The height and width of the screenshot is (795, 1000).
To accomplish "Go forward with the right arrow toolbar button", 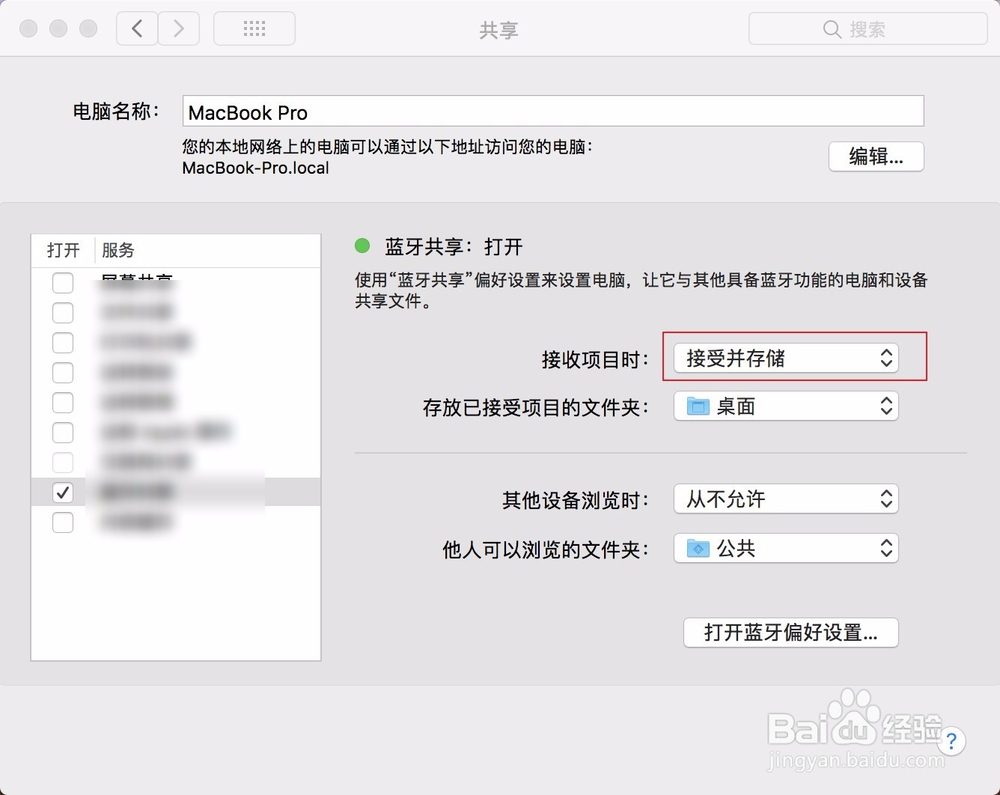I will (179, 29).
